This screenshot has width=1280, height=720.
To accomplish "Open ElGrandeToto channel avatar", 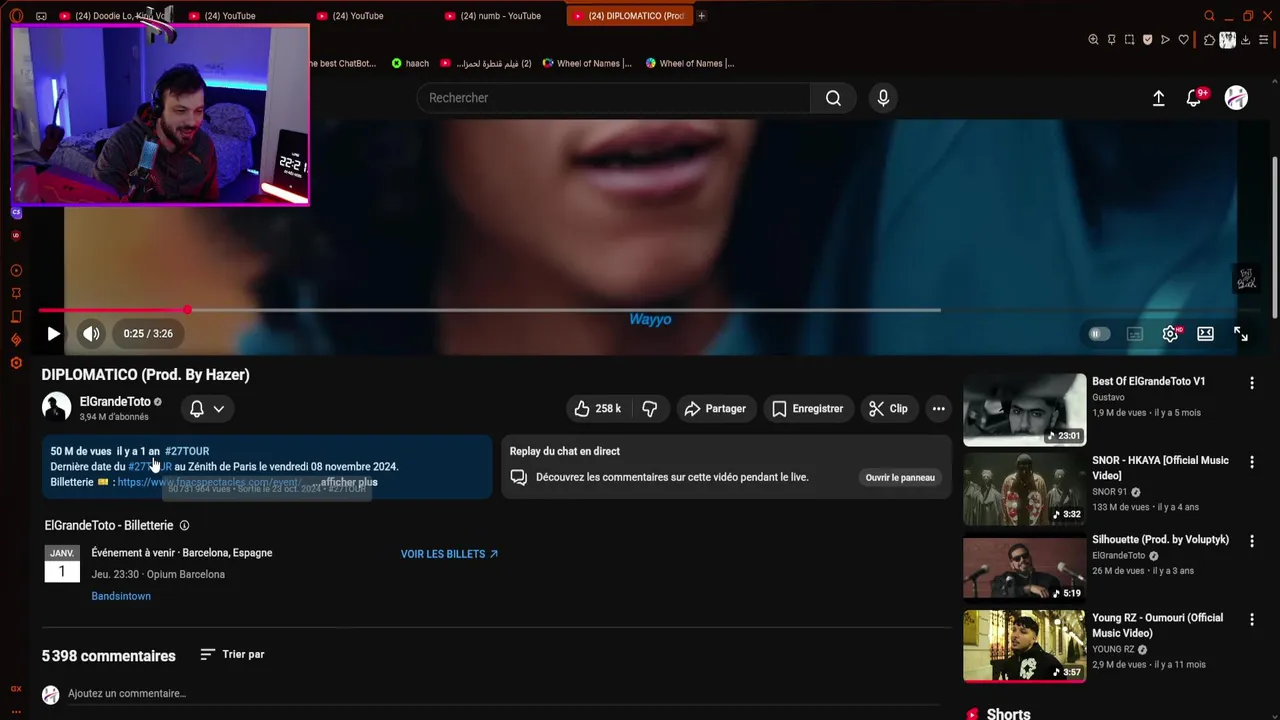I will (x=56, y=407).
